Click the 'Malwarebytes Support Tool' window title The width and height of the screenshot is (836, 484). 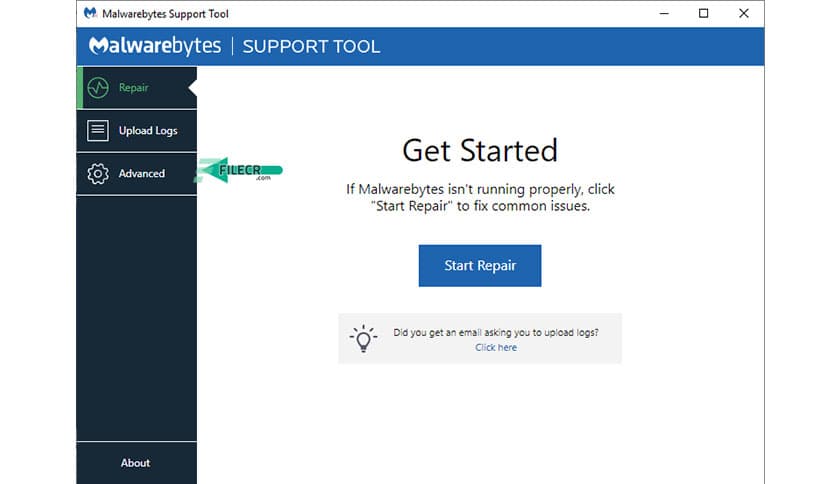(165, 14)
